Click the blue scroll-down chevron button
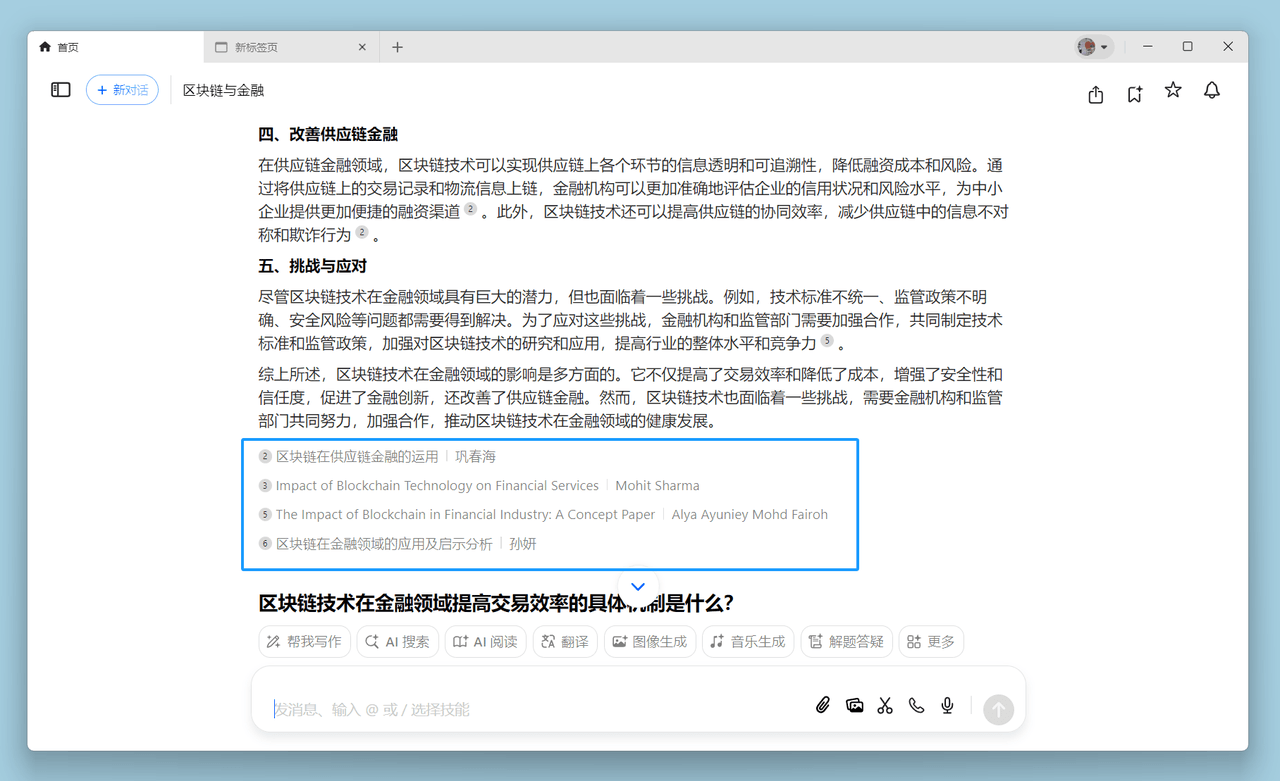Screen dimensions: 1280x781 (x=638, y=587)
